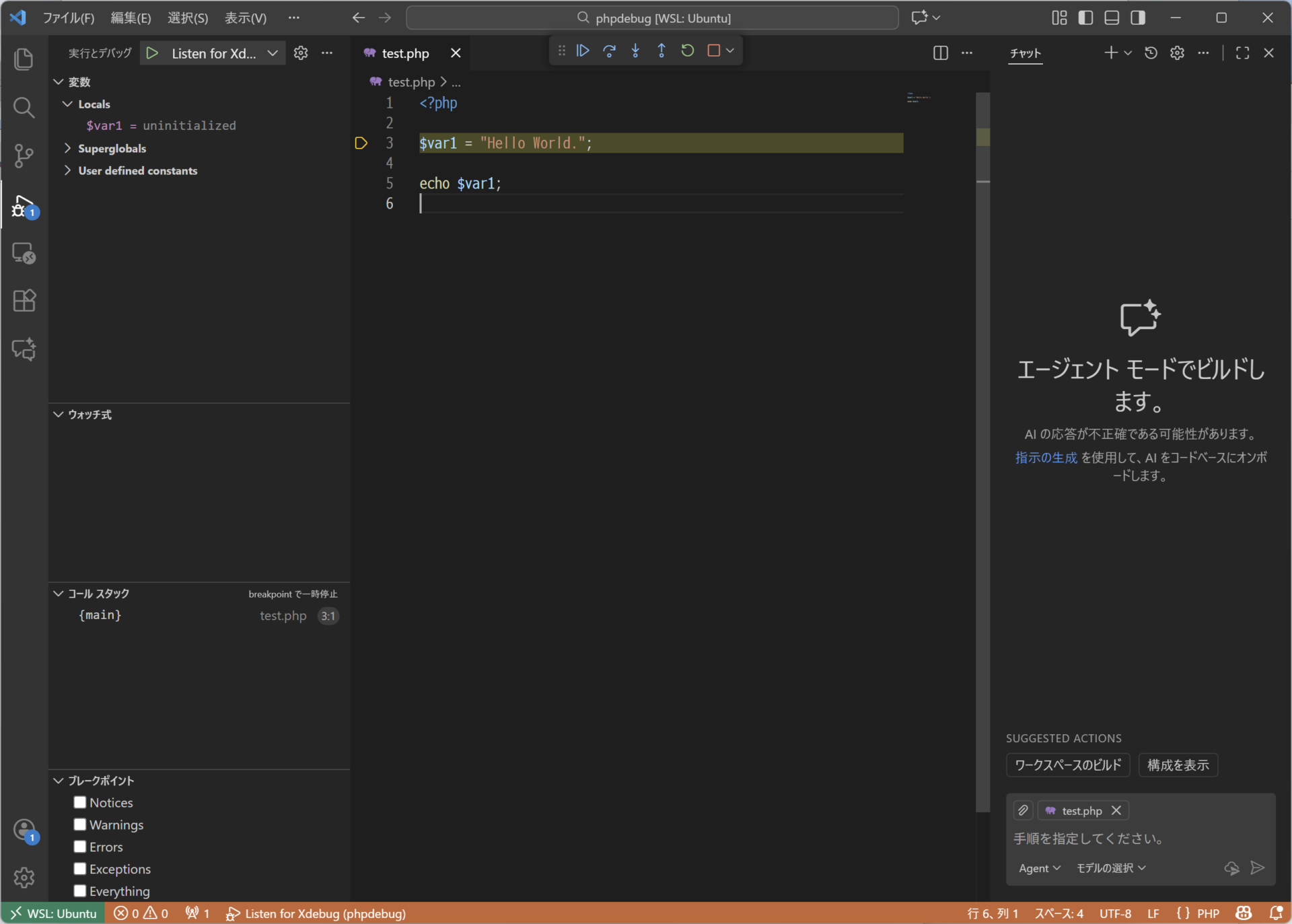The width and height of the screenshot is (1292, 924).
Task: Click the ワークスペースのビルド button
Action: pyautogui.click(x=1067, y=765)
